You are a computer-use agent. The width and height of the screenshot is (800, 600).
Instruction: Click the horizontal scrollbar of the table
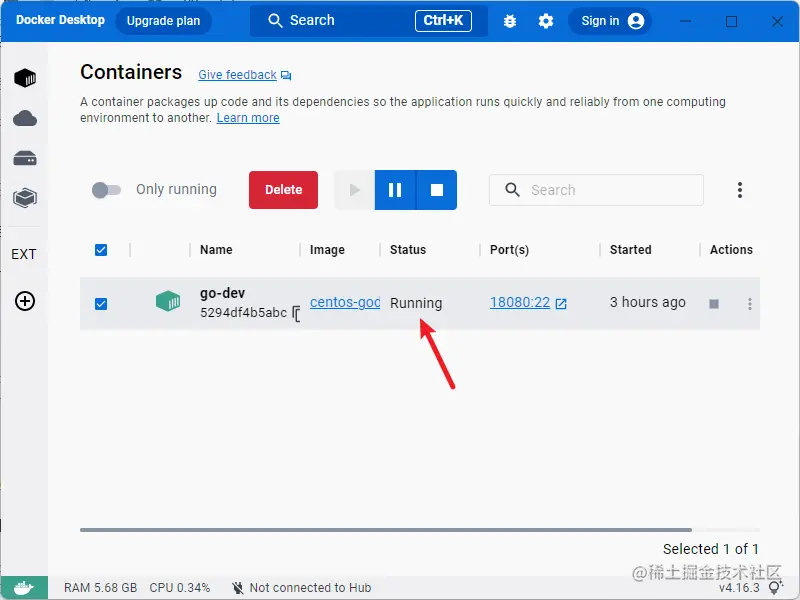[x=386, y=530]
